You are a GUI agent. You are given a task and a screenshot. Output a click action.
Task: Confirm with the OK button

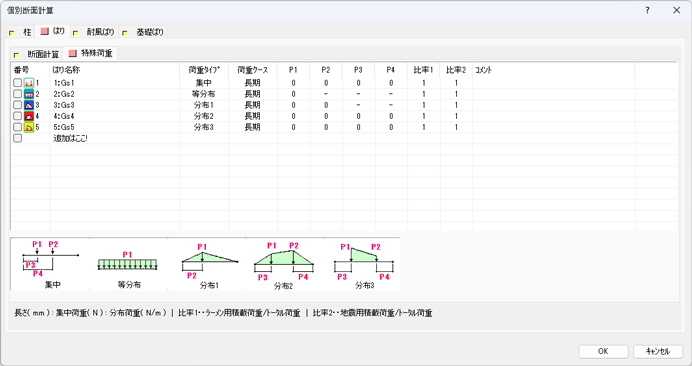pos(603,351)
